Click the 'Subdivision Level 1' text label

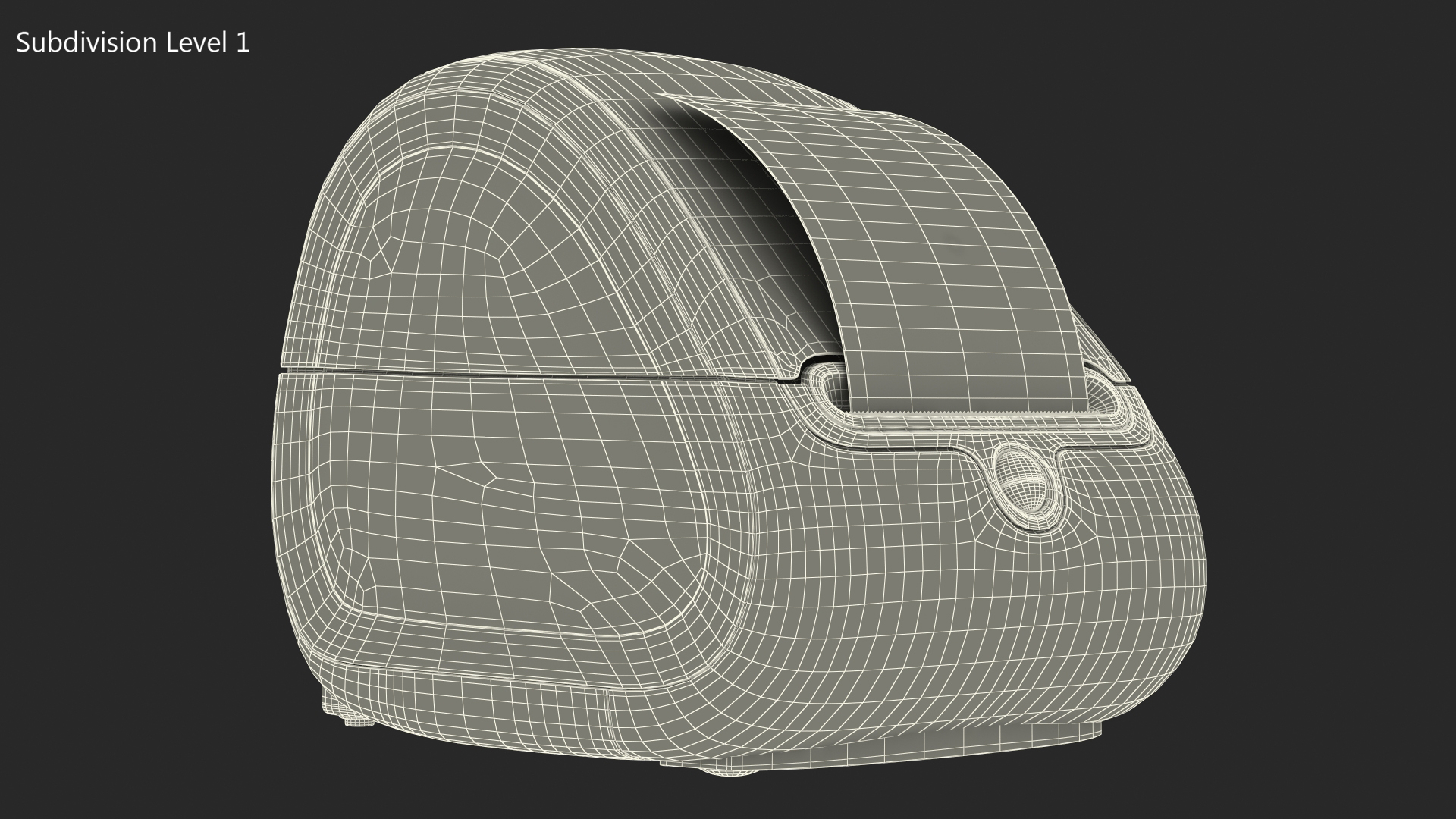click(133, 43)
